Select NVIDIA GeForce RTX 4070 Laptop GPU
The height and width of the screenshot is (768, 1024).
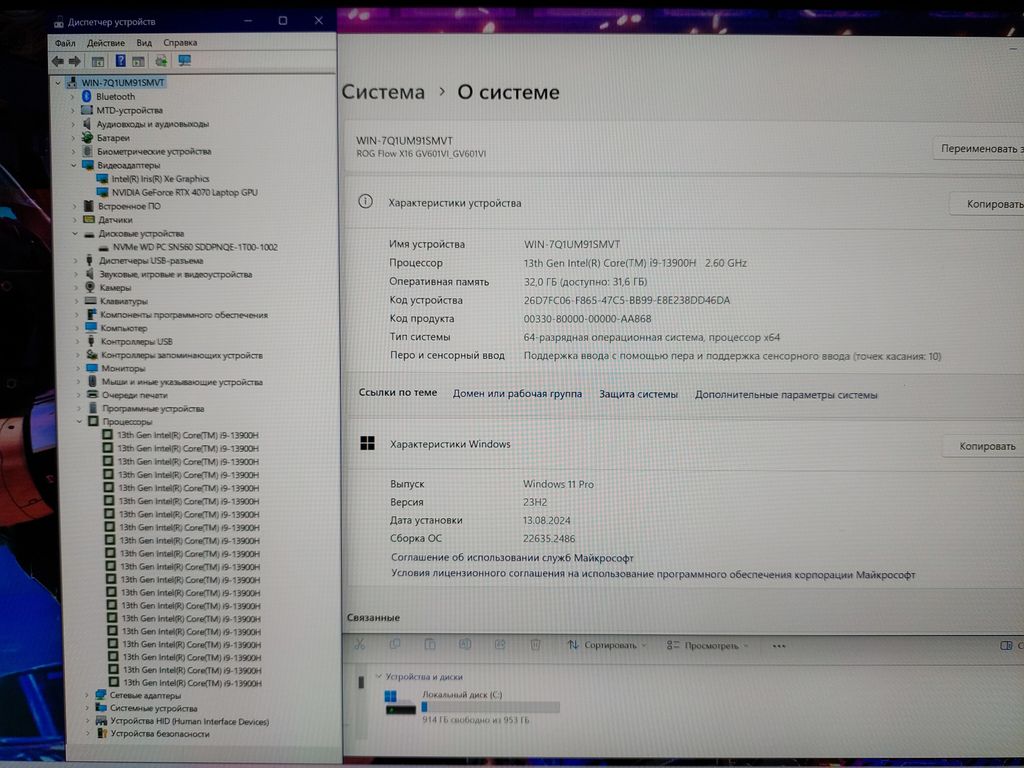(184, 193)
